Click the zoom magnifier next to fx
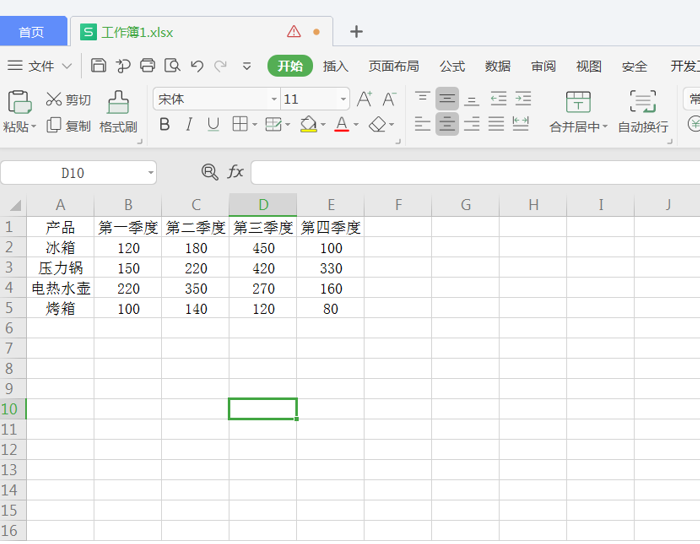Viewport: 700px width, 544px height. click(209, 172)
